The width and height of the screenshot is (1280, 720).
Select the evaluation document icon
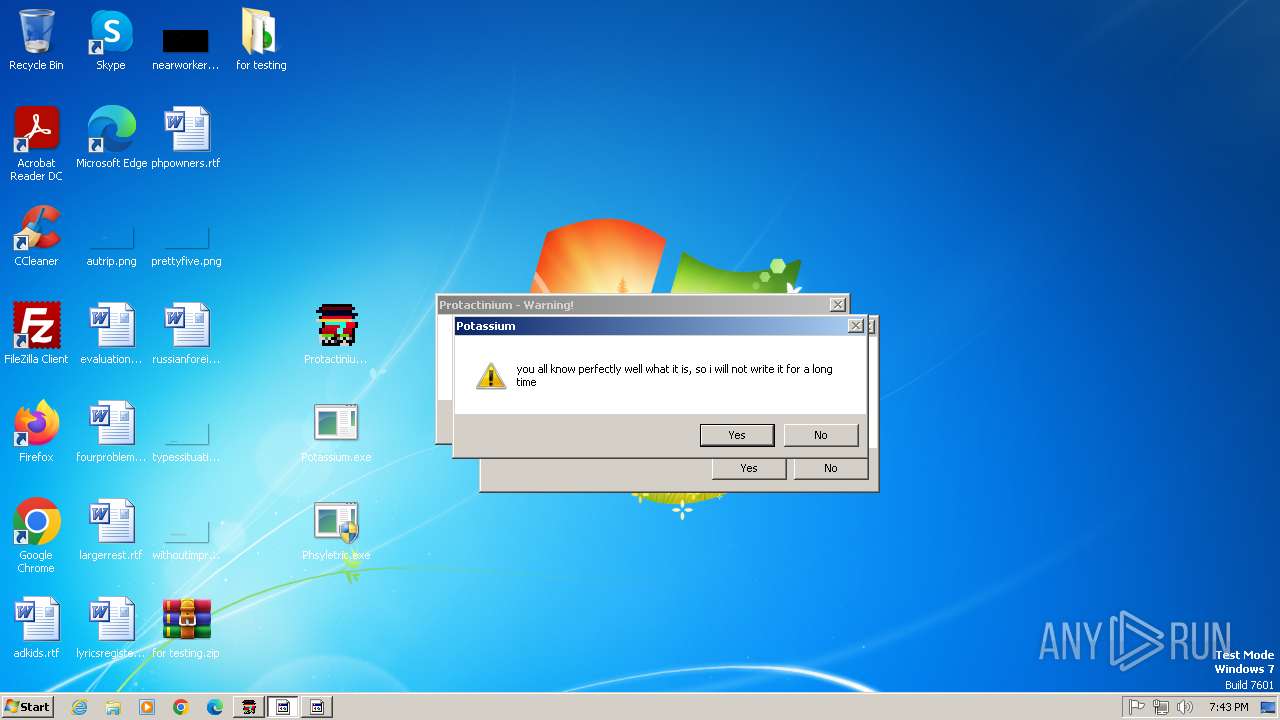click(x=111, y=334)
